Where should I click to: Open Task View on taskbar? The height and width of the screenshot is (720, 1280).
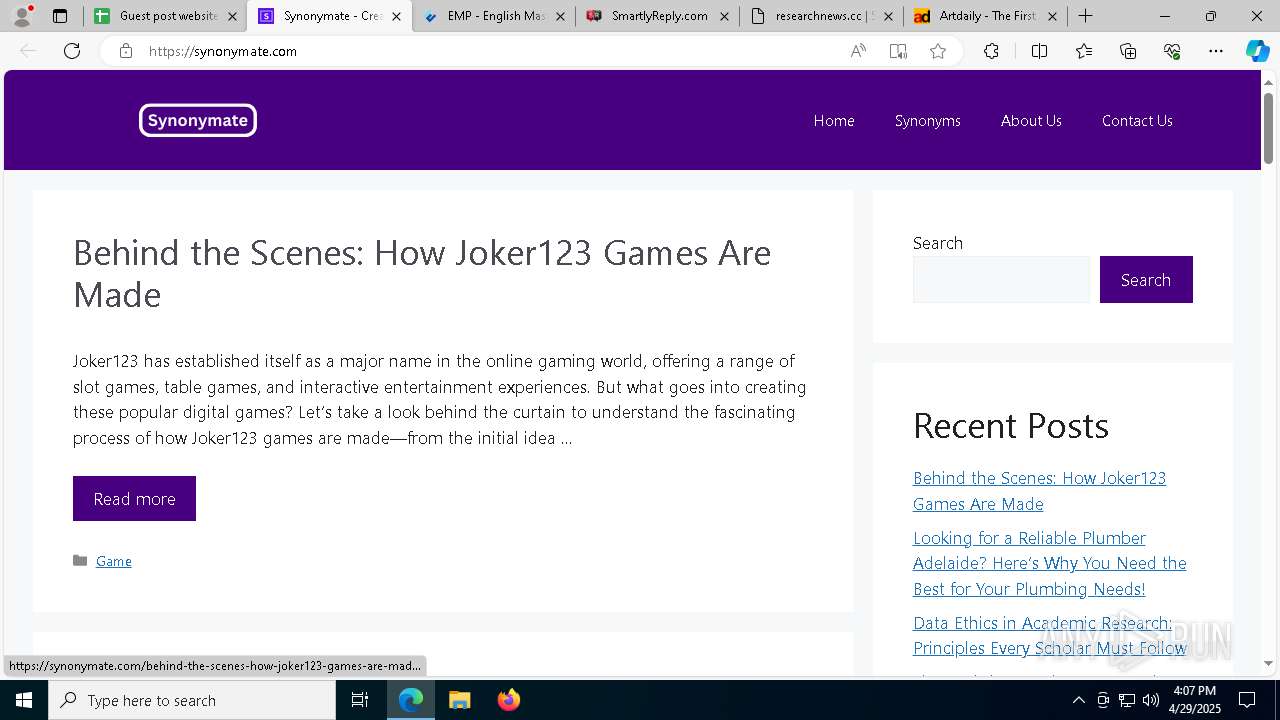click(360, 700)
